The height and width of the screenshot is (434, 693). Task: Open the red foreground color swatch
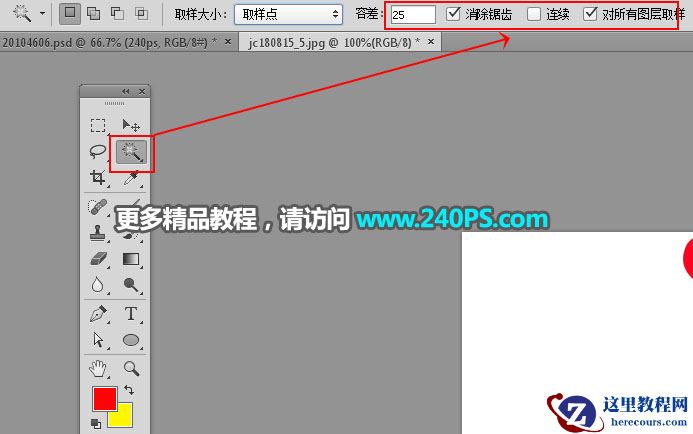pos(105,399)
